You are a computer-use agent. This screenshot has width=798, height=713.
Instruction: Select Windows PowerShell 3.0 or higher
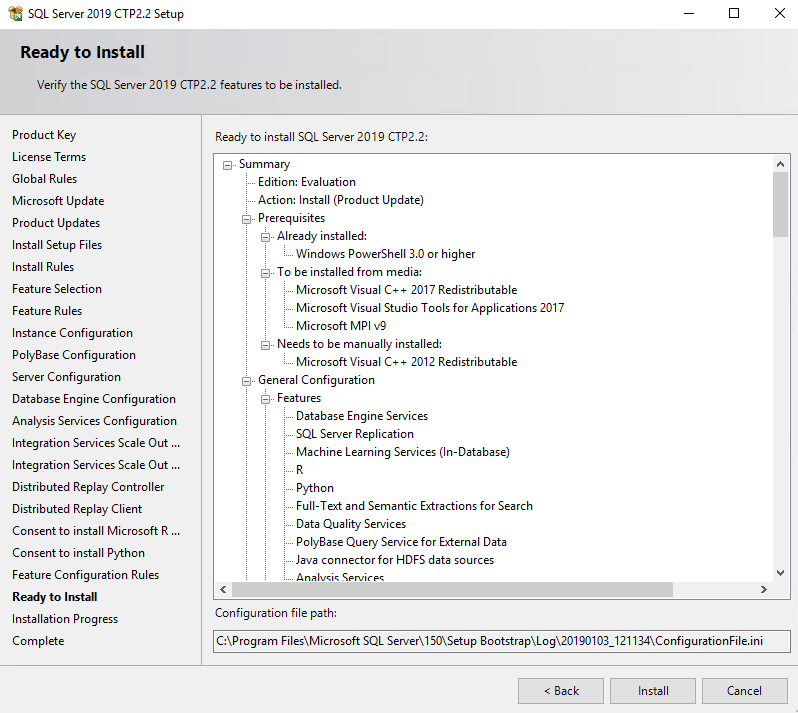(x=385, y=254)
